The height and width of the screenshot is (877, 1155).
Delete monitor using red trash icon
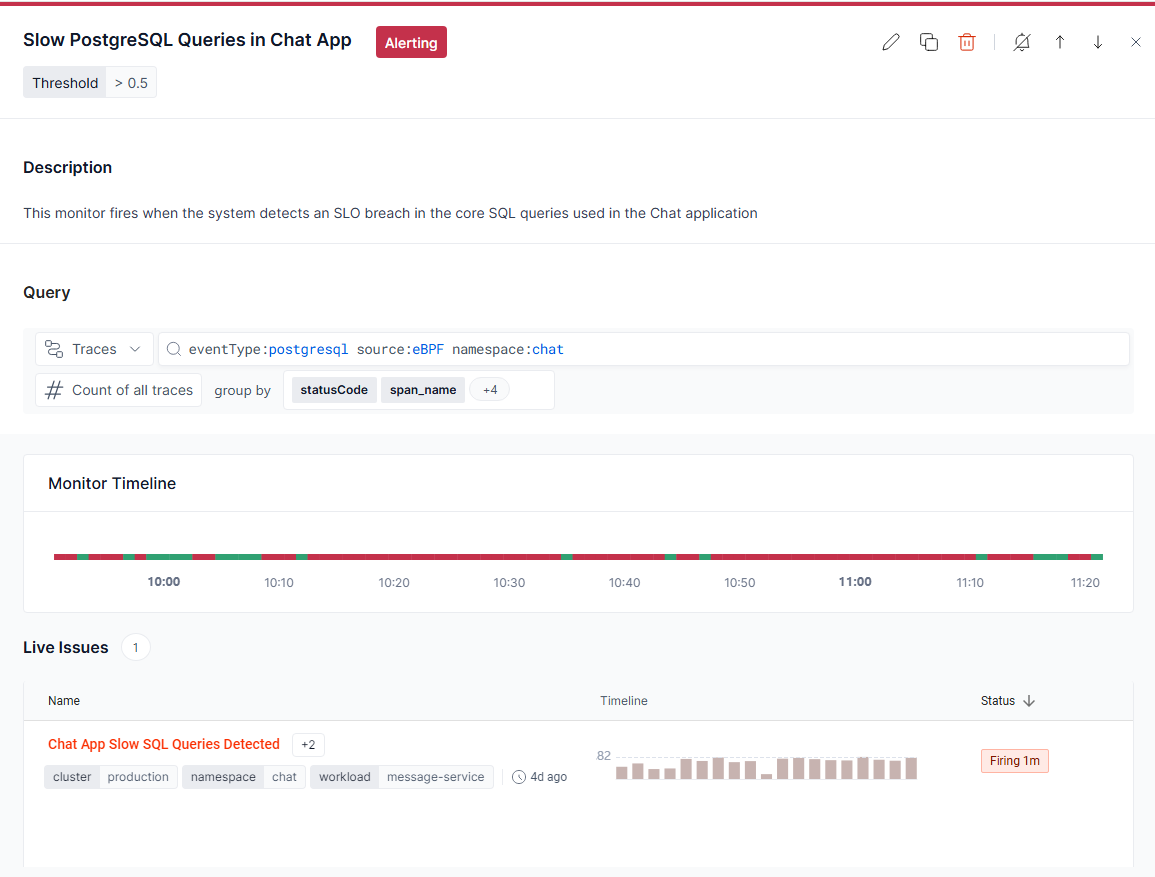(x=966, y=42)
